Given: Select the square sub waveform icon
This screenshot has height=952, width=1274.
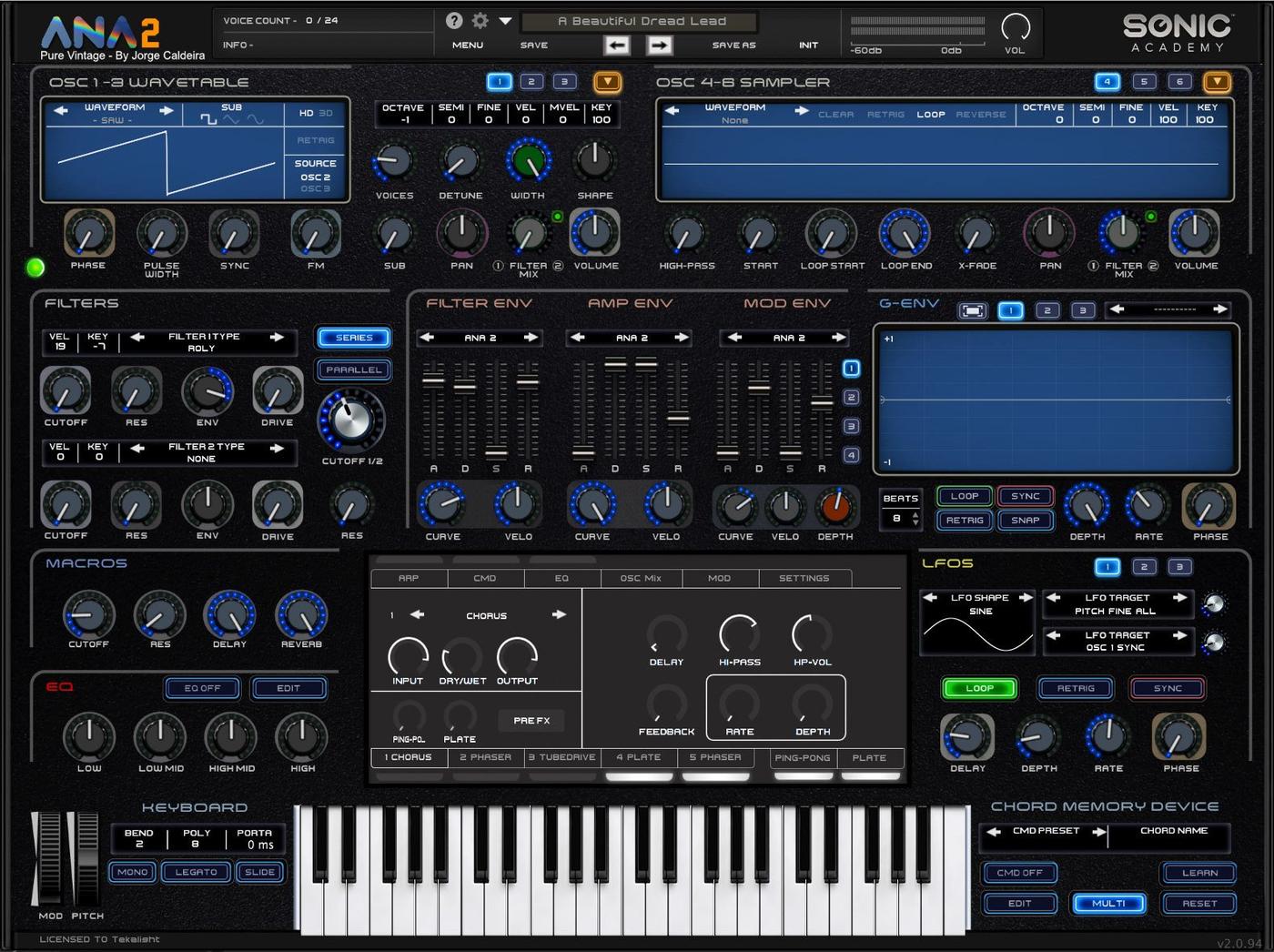Looking at the screenshot, I should coord(208,119).
